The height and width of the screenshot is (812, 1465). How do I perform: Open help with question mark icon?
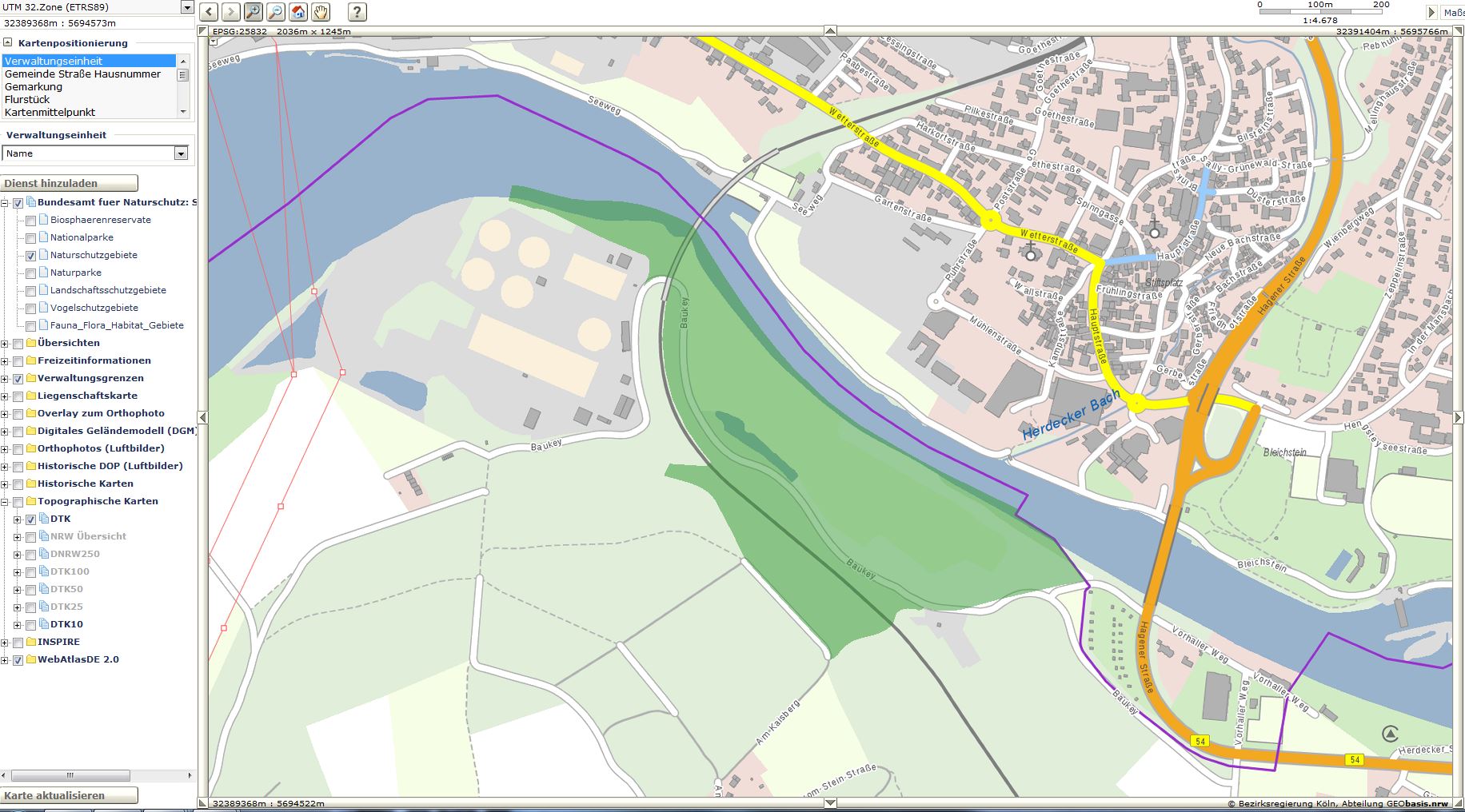click(x=357, y=12)
